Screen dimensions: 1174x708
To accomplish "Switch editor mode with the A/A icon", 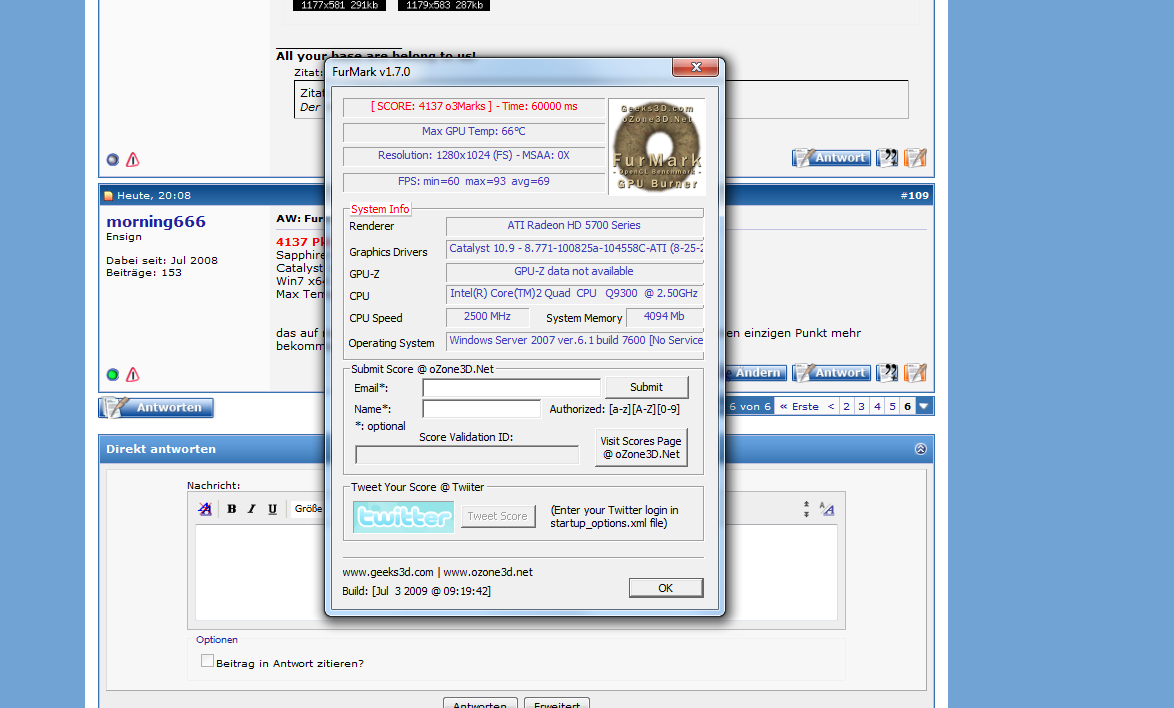I will pyautogui.click(x=827, y=509).
